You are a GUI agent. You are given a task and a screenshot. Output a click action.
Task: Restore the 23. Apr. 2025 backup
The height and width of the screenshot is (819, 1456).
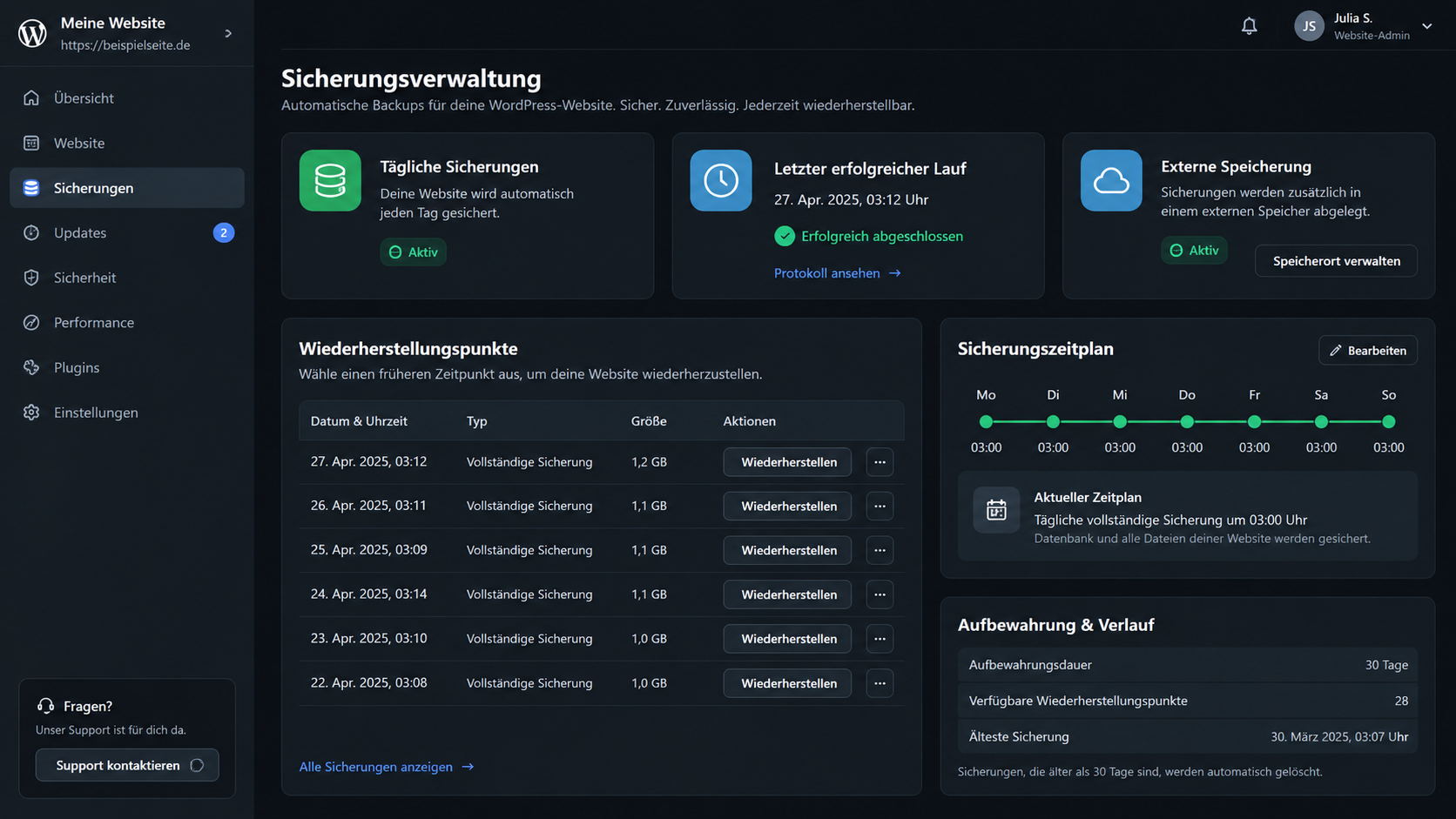pos(787,639)
